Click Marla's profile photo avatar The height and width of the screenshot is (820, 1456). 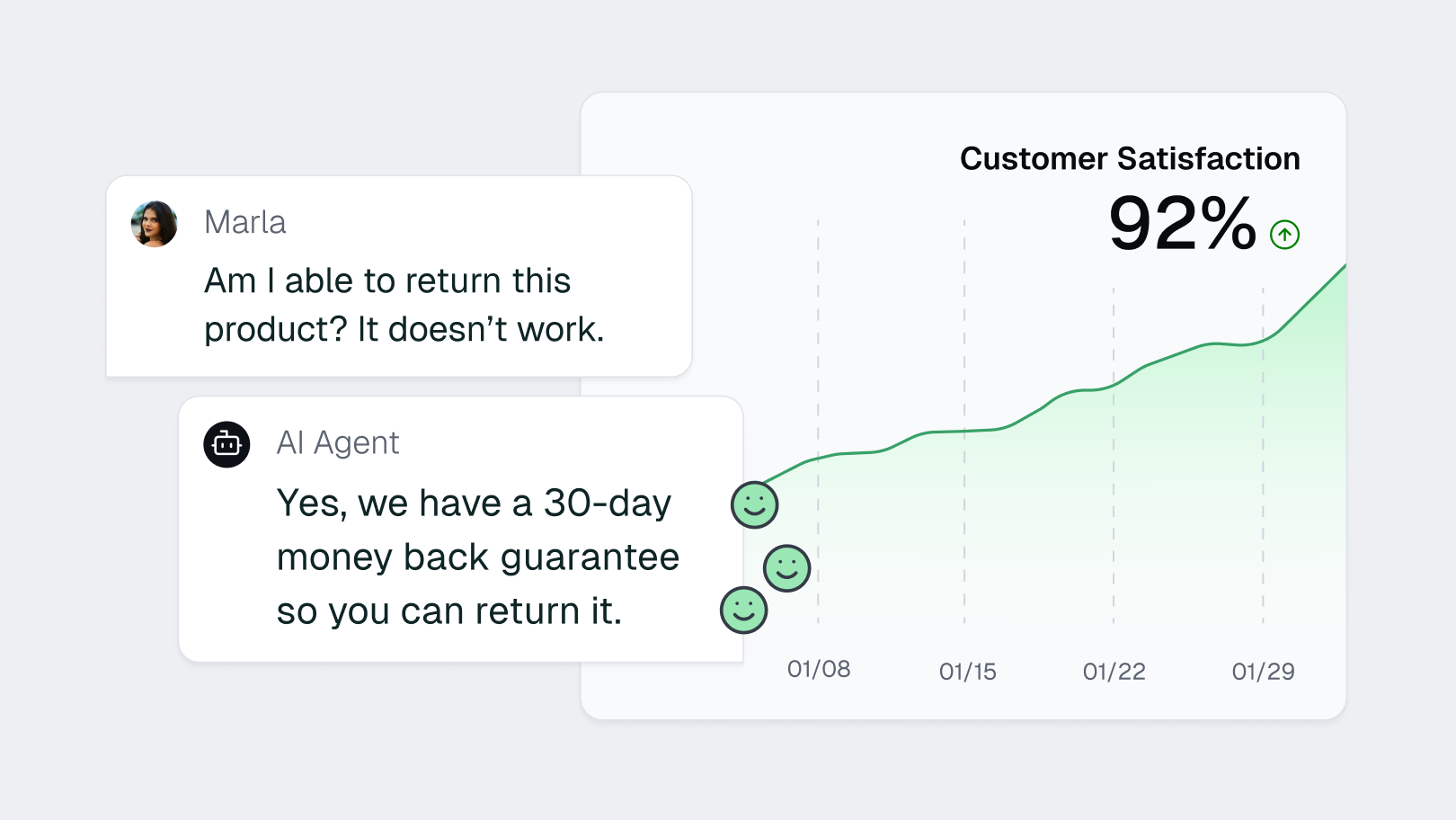[x=155, y=224]
